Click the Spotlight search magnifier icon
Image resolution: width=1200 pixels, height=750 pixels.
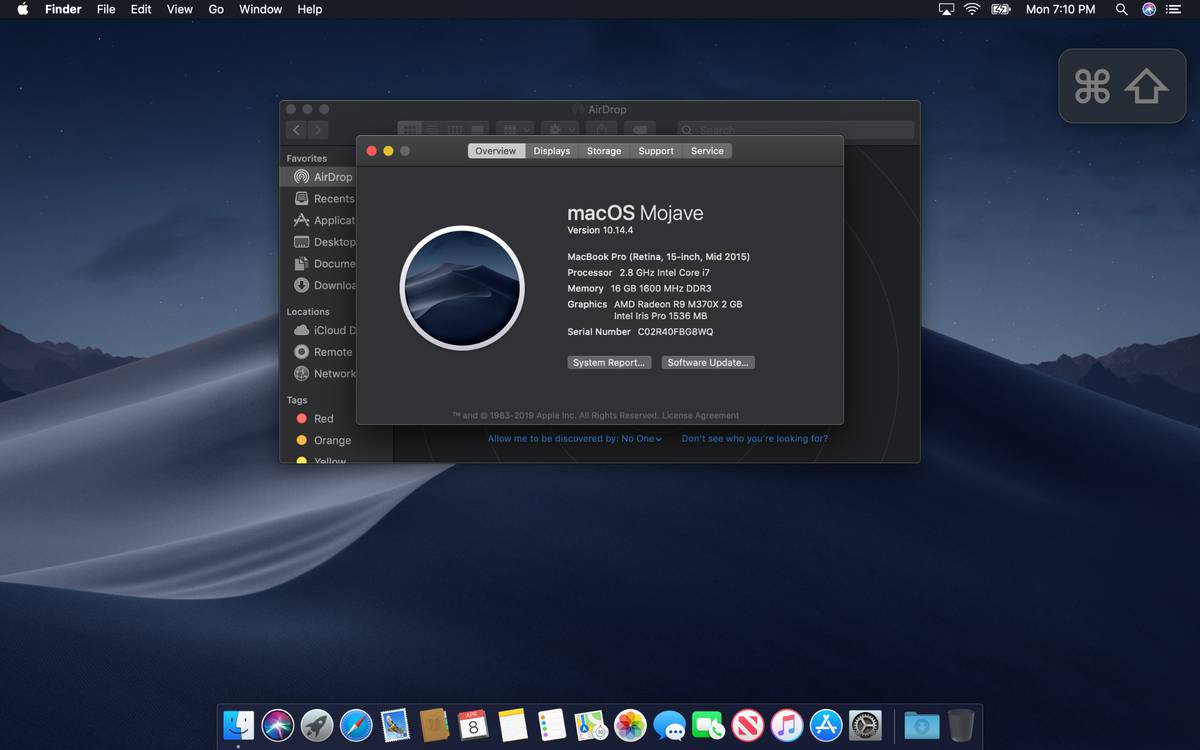coord(1122,9)
